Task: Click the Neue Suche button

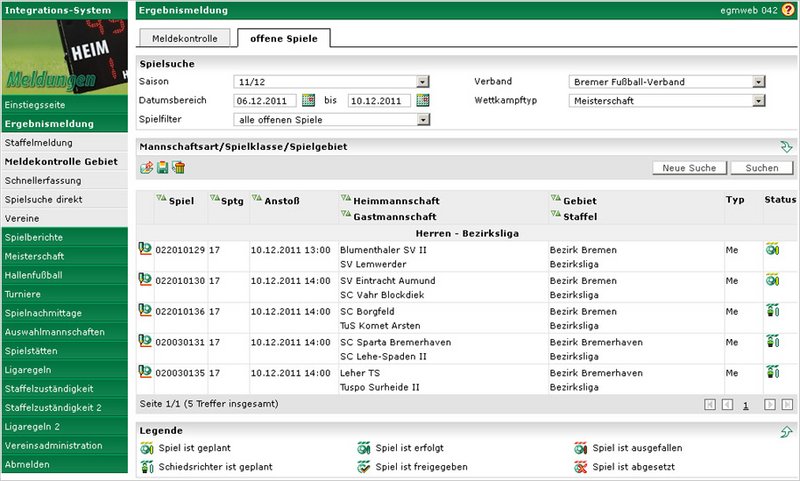Action: point(689,168)
